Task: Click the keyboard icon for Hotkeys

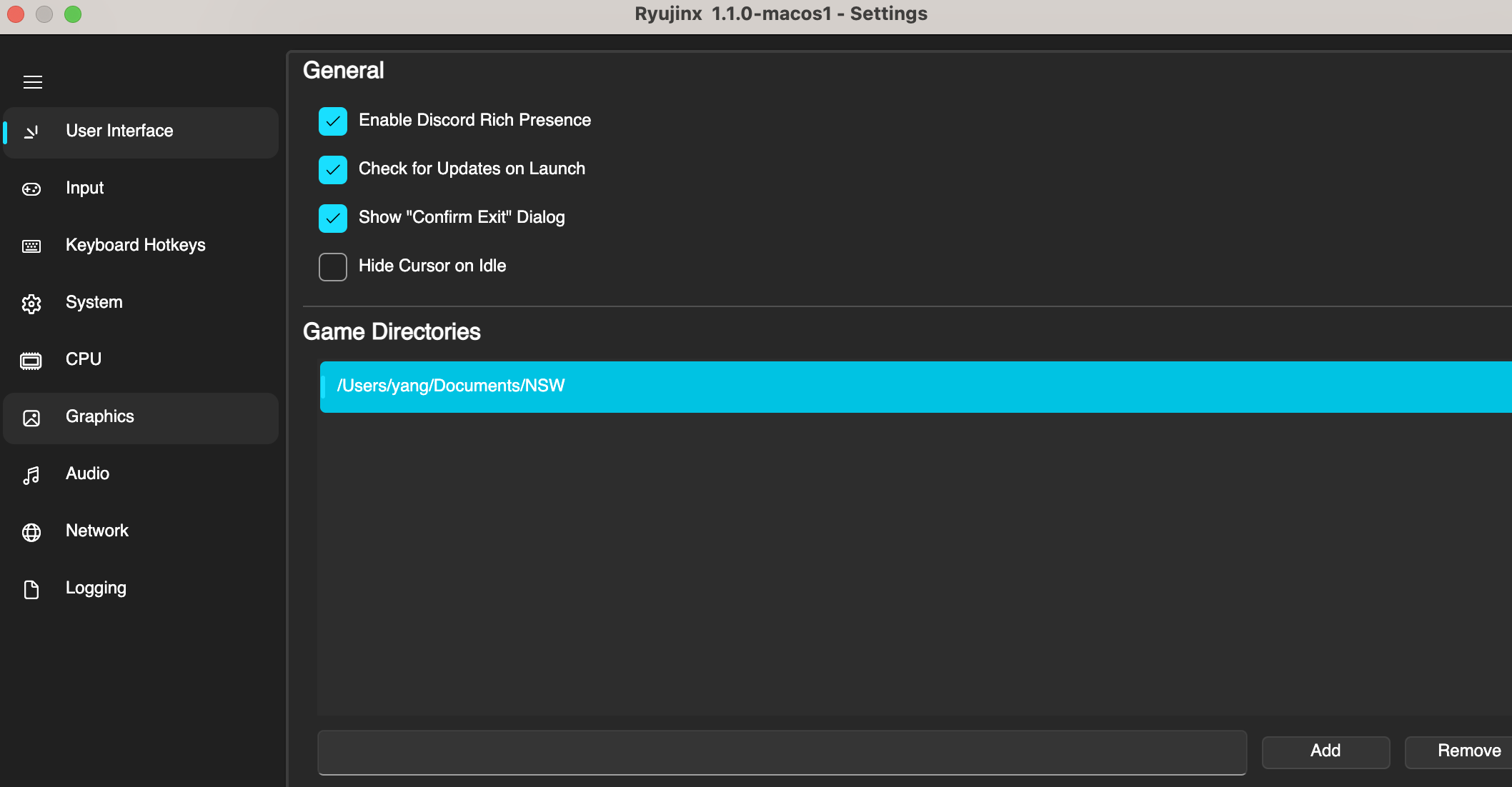Action: coord(31,246)
